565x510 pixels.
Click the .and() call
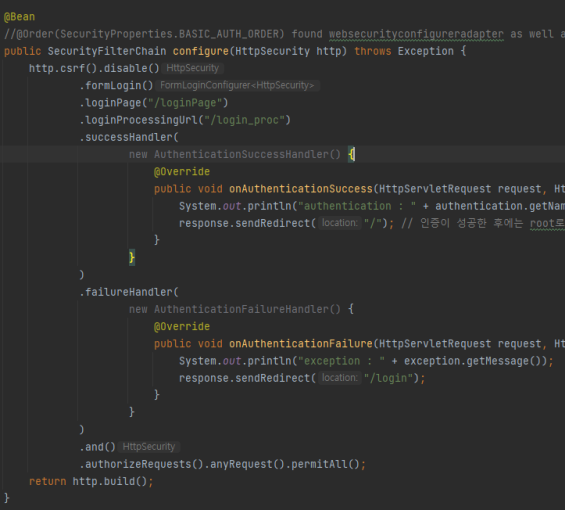tap(97, 447)
